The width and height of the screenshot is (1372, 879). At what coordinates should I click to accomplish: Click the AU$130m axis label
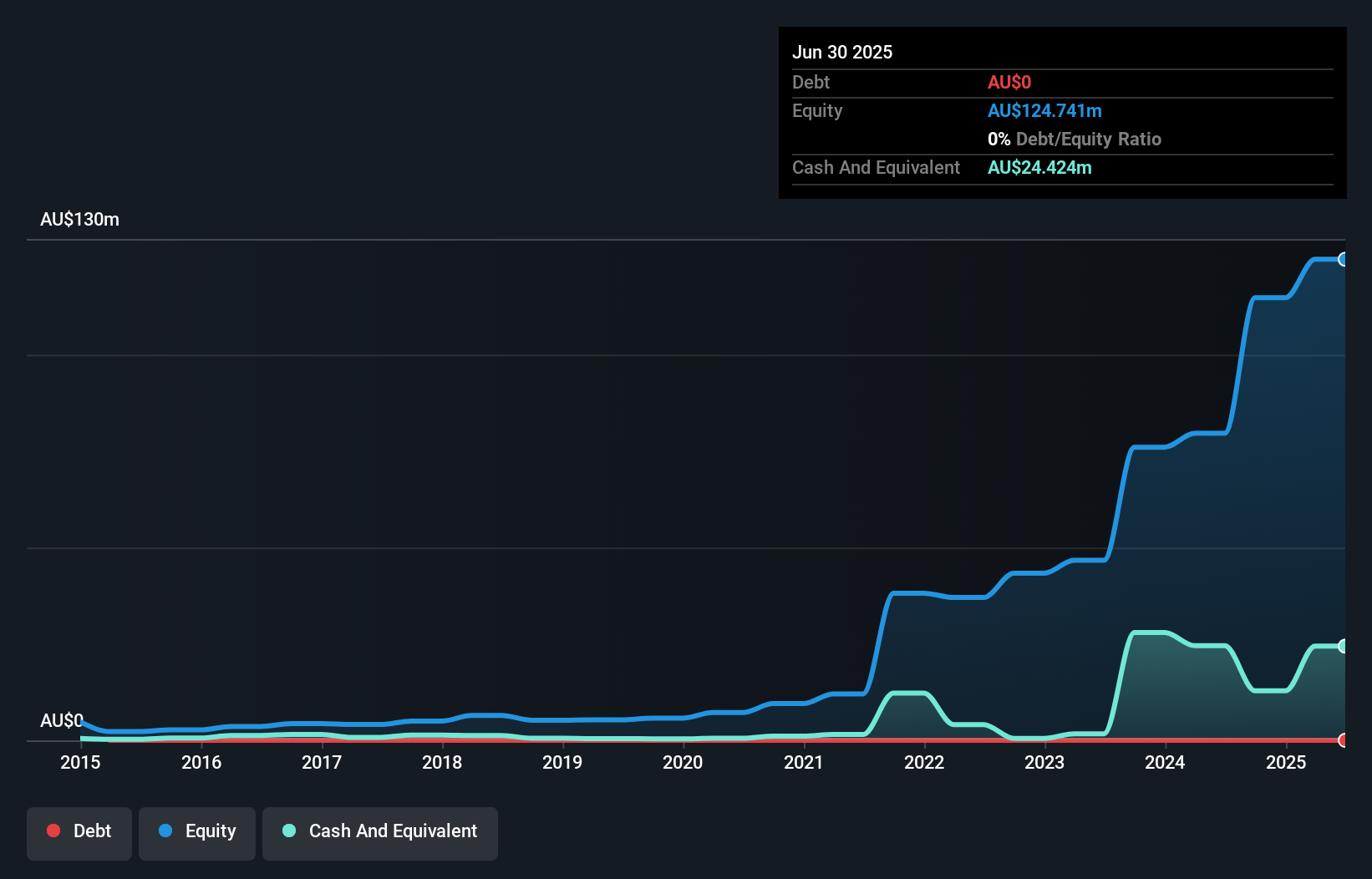click(x=79, y=219)
